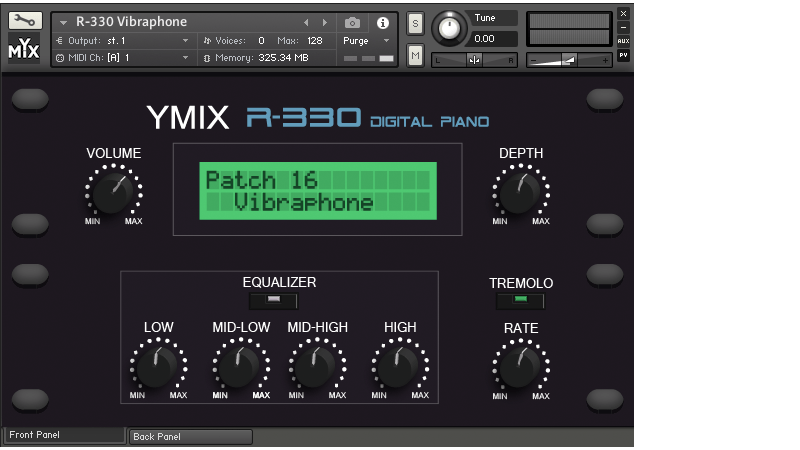Switch to the Back Panel tab
Screen dimensions: 800x450
point(190,437)
